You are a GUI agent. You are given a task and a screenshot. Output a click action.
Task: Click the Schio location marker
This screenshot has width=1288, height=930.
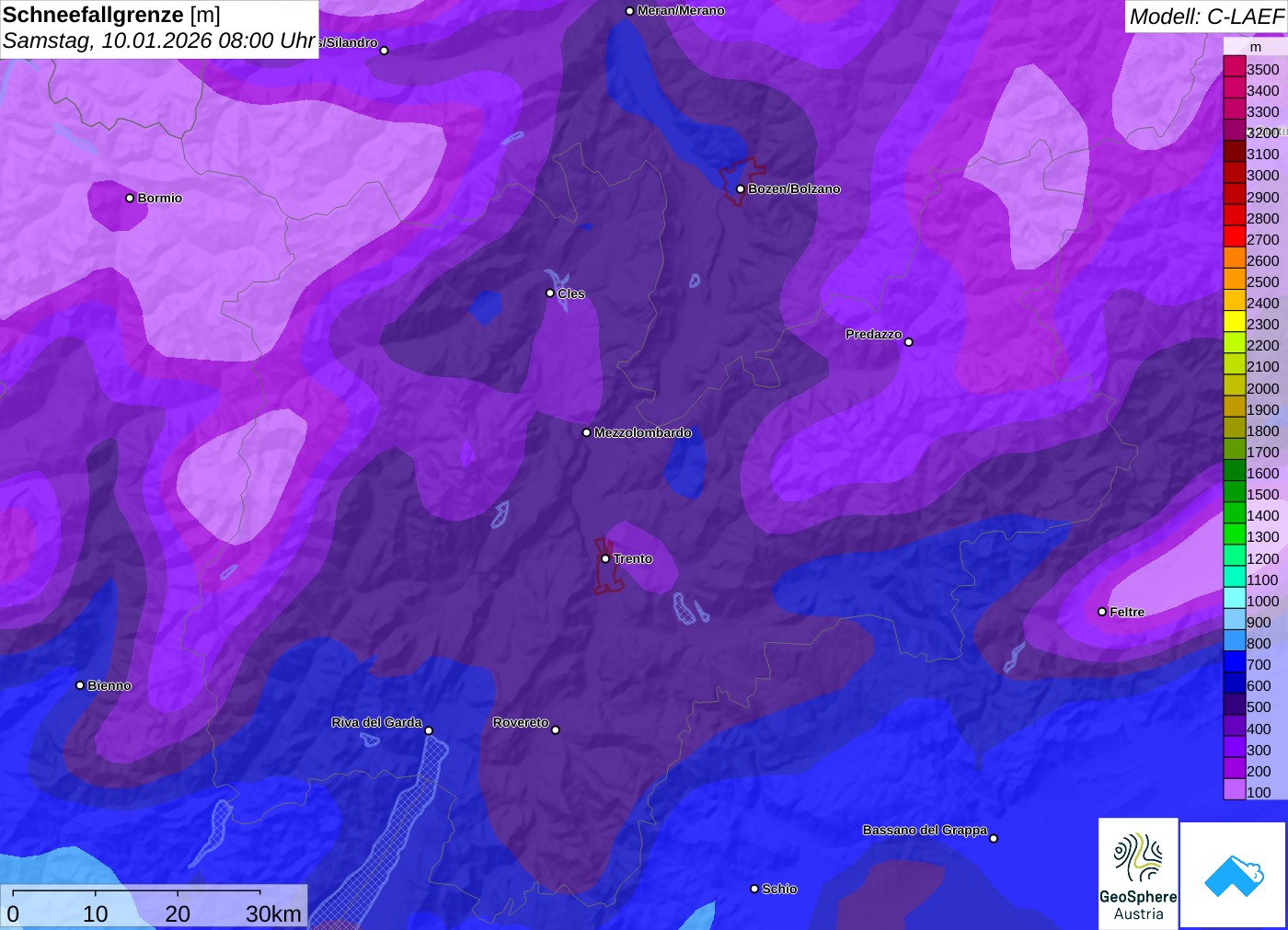[x=754, y=889]
